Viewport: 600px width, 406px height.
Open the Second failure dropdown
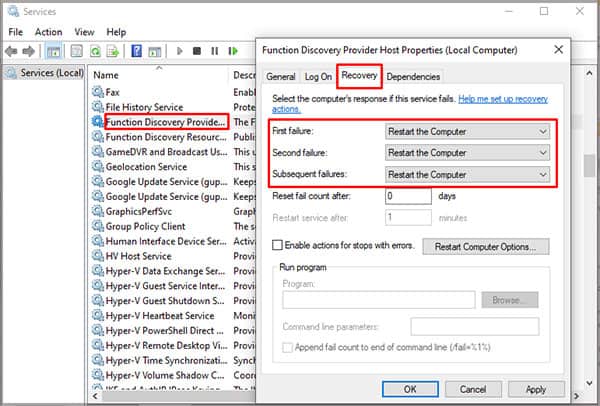[467, 153]
